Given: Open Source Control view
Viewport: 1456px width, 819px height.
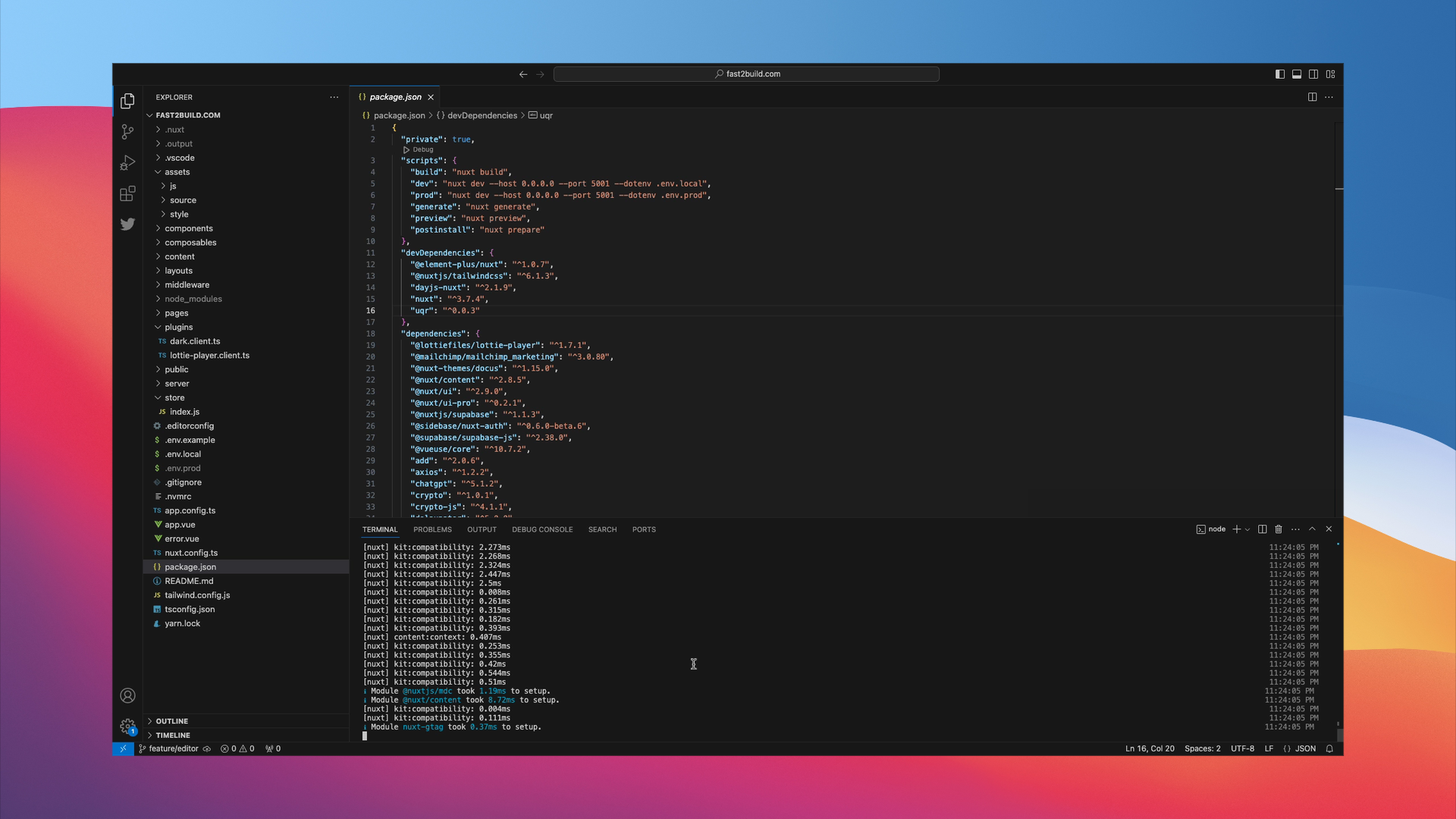Looking at the screenshot, I should pyautogui.click(x=127, y=132).
